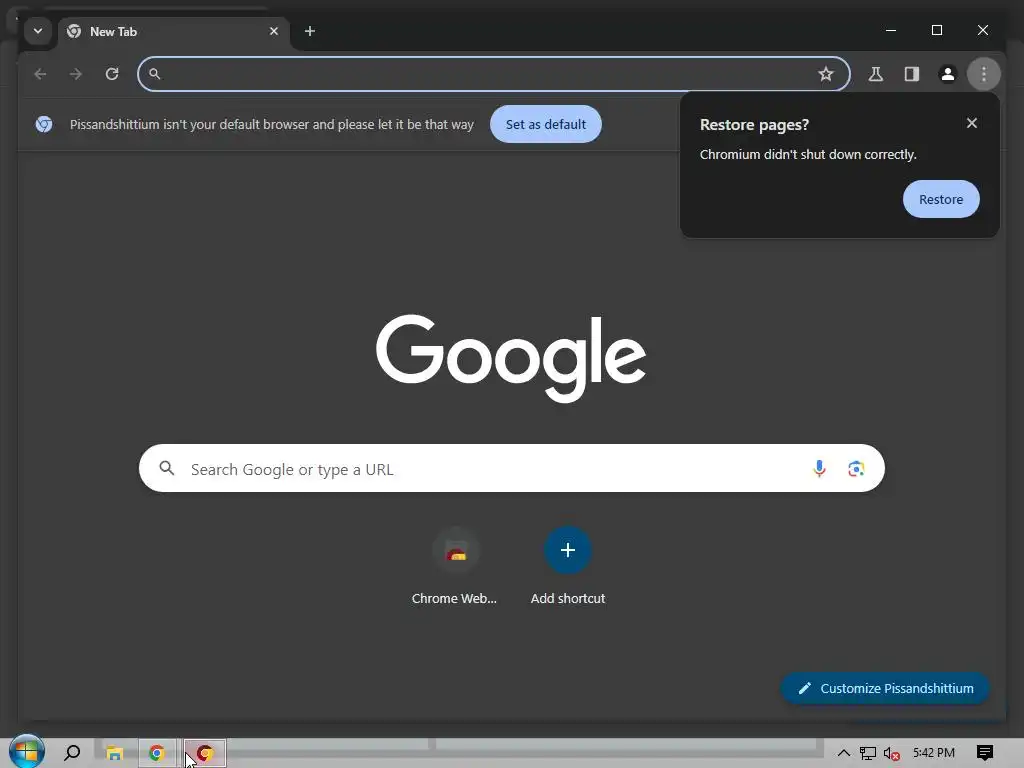Search by image with Lens icon
This screenshot has height=768, width=1024.
click(856, 468)
